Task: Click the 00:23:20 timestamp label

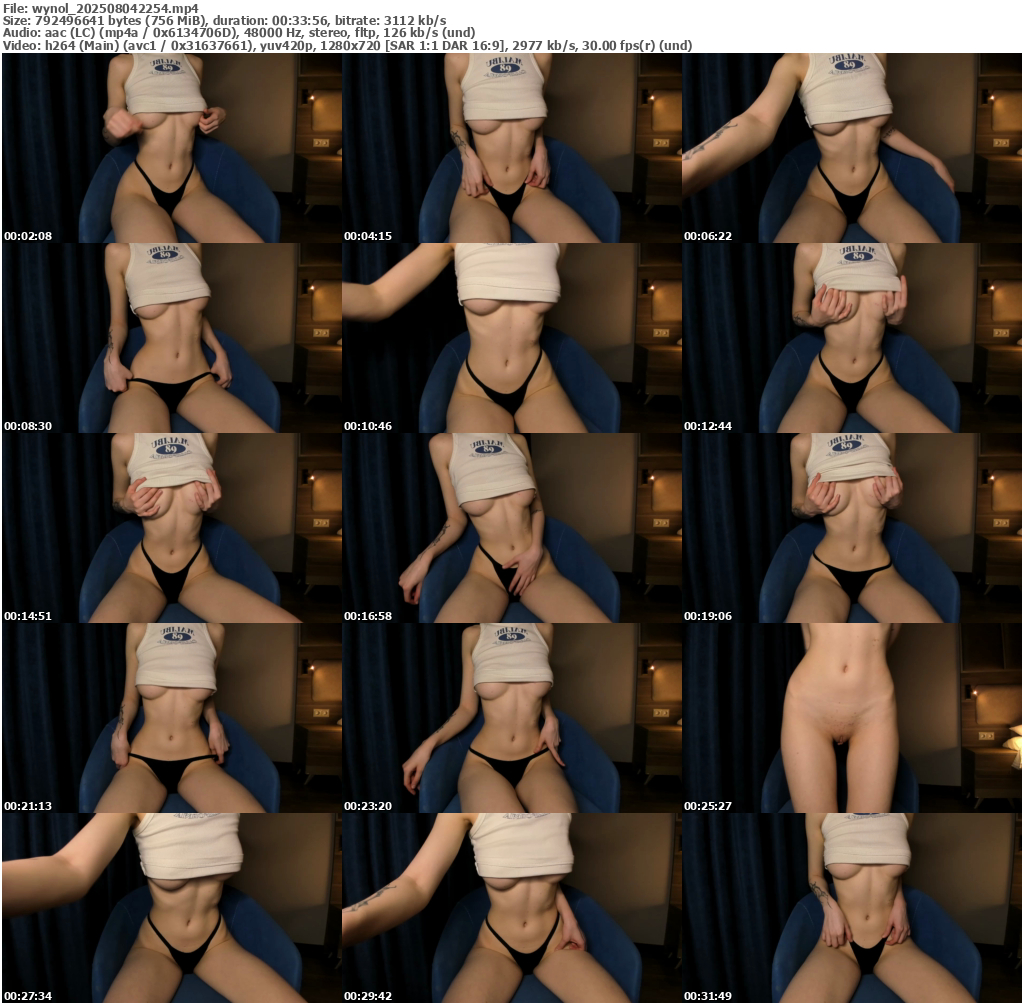Action: tap(368, 806)
